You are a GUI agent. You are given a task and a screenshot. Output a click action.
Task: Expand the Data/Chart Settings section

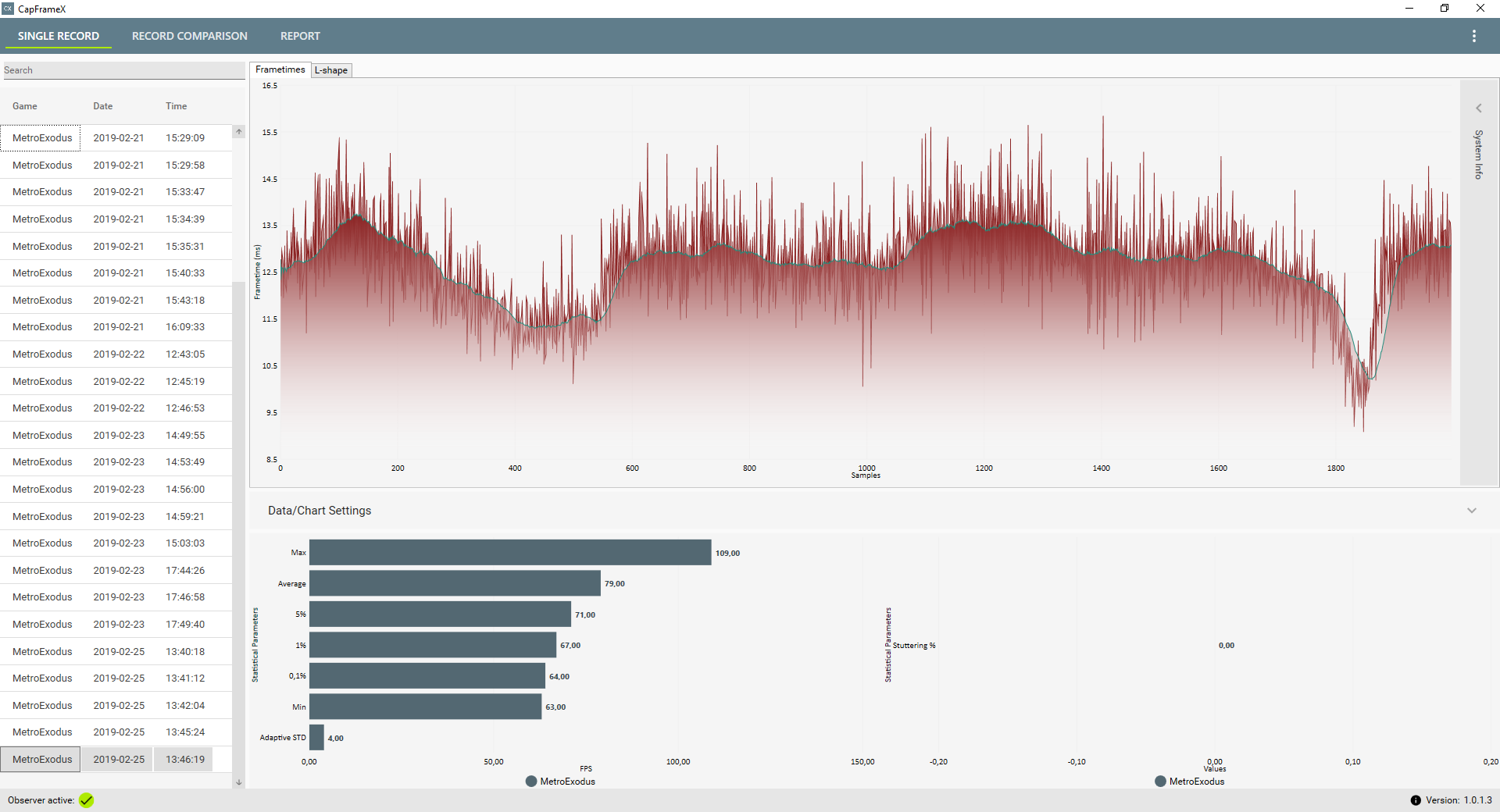click(x=1472, y=511)
